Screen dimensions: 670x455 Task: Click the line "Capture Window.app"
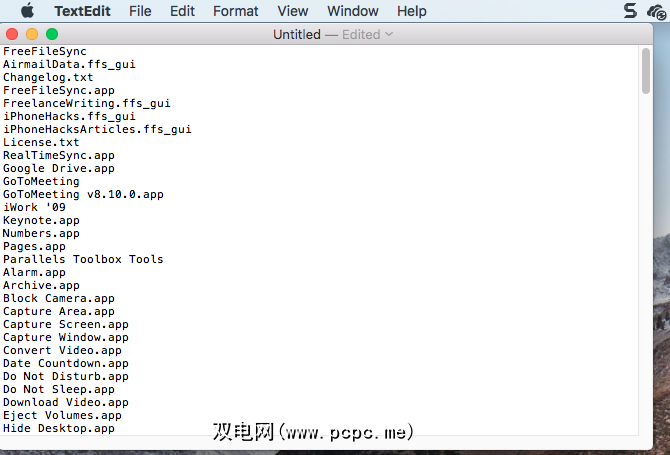tap(66, 338)
